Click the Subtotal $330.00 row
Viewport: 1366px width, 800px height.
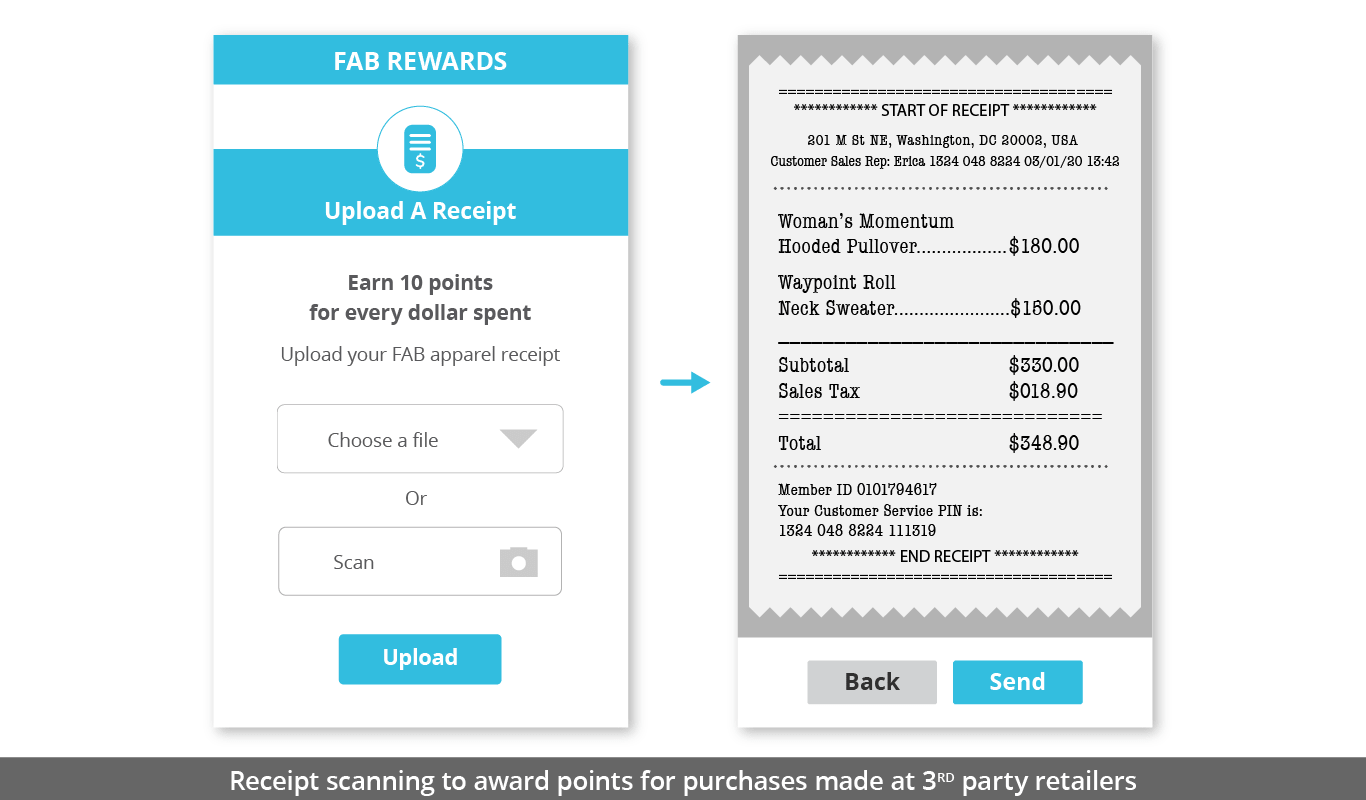click(x=928, y=365)
